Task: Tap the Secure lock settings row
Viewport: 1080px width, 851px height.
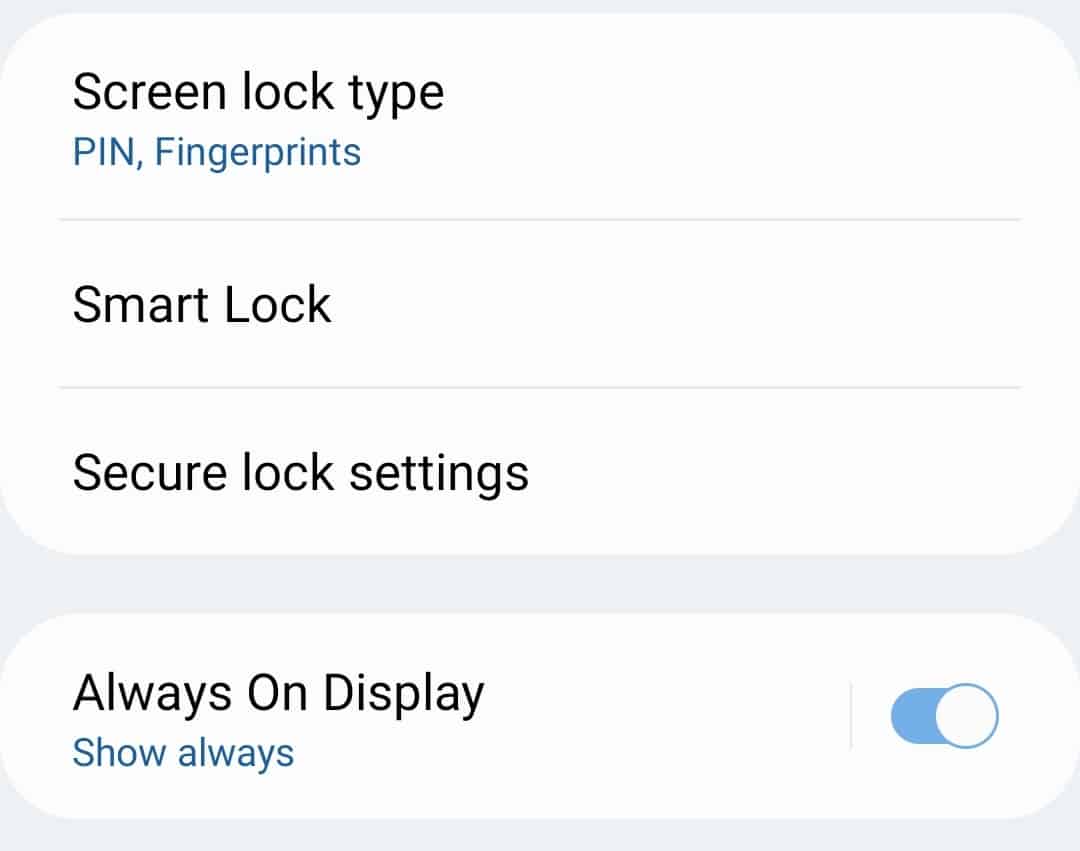Action: (300, 471)
